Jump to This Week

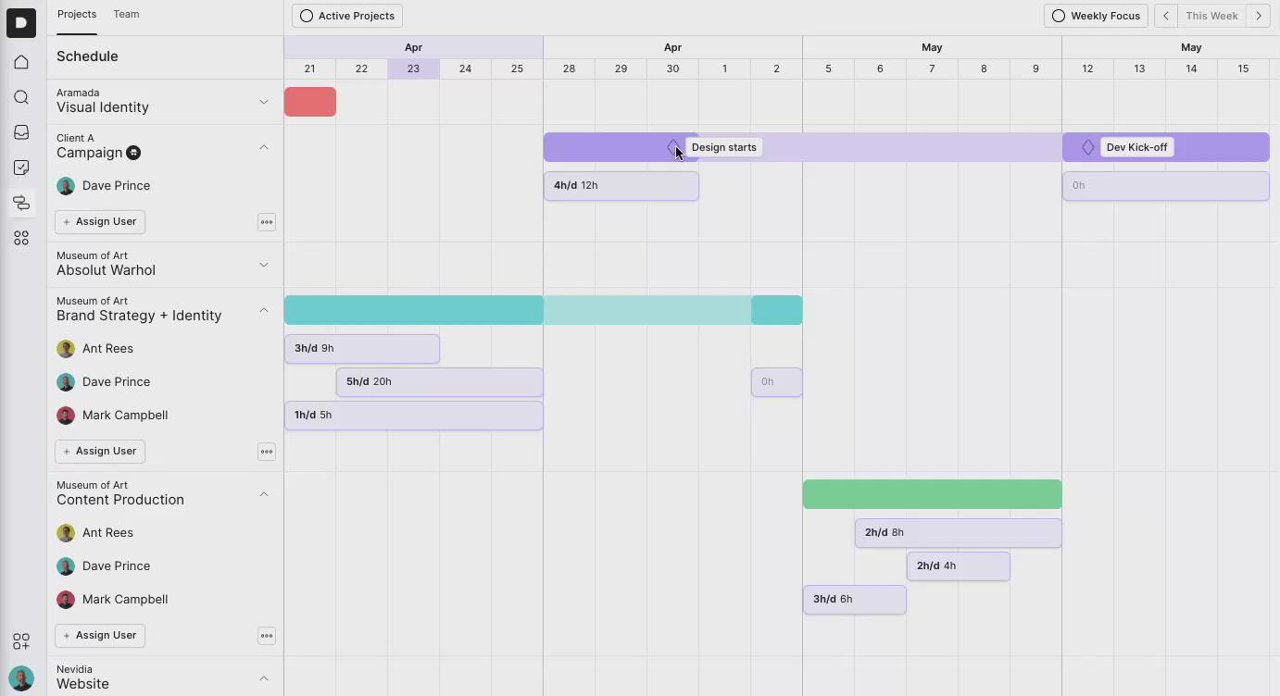(x=1212, y=16)
